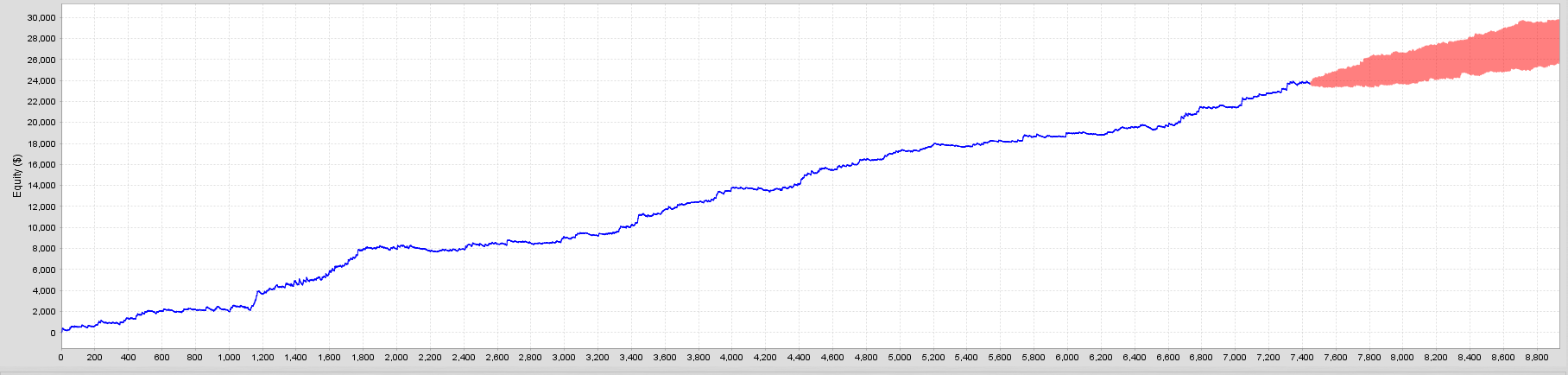The height and width of the screenshot is (375, 1568).
Task: Choose the 4,200 bottom axis label
Action: pyautogui.click(x=765, y=357)
